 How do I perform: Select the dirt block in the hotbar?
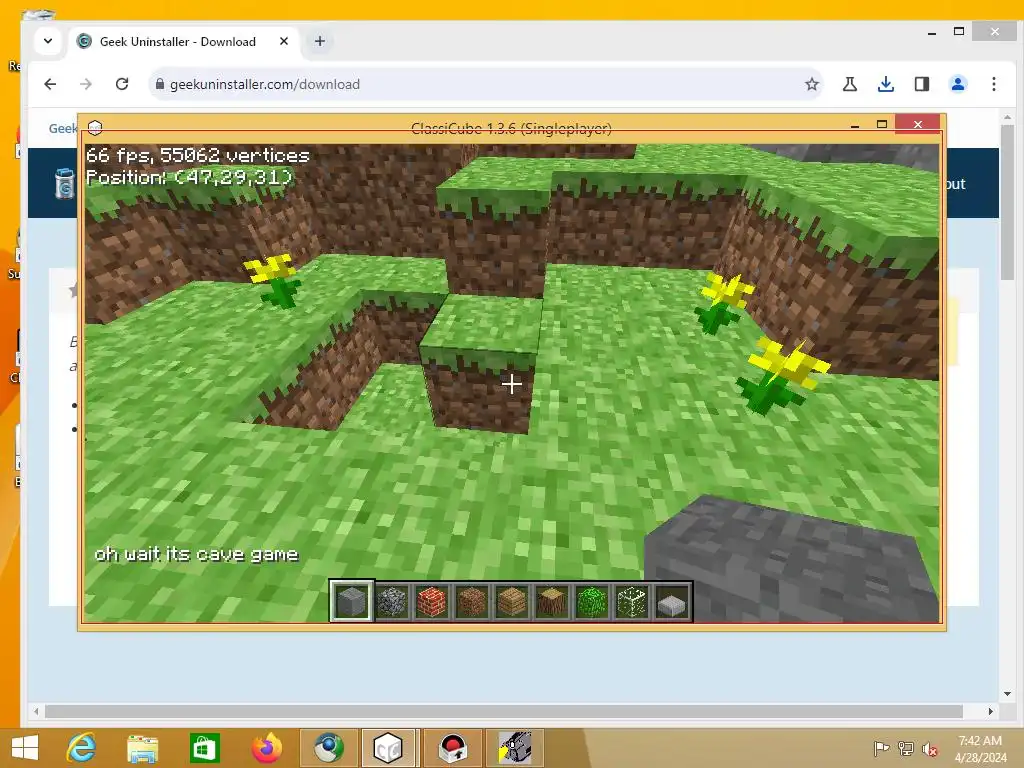pyautogui.click(x=472, y=601)
